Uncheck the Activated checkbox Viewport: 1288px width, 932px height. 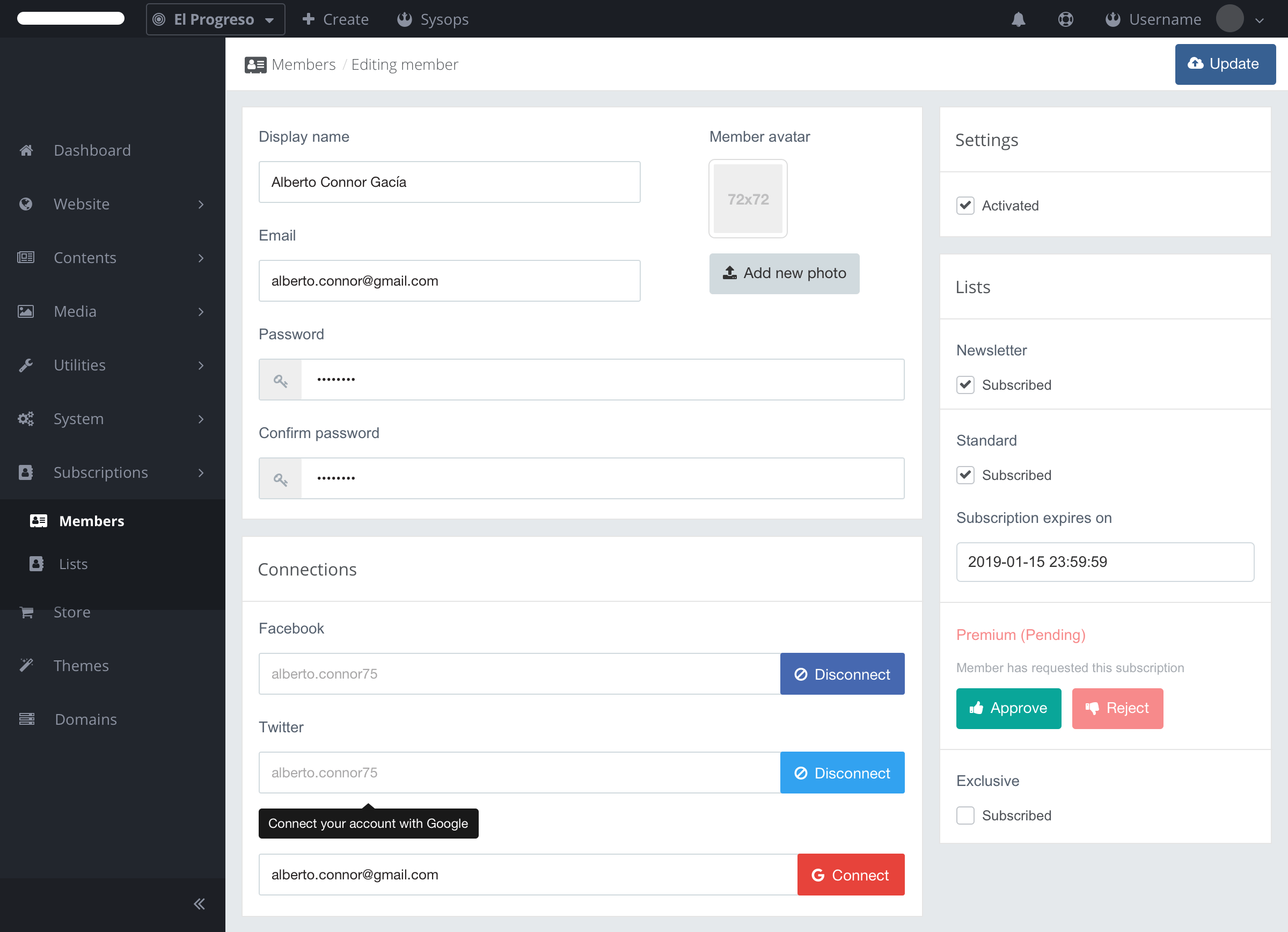coord(965,206)
